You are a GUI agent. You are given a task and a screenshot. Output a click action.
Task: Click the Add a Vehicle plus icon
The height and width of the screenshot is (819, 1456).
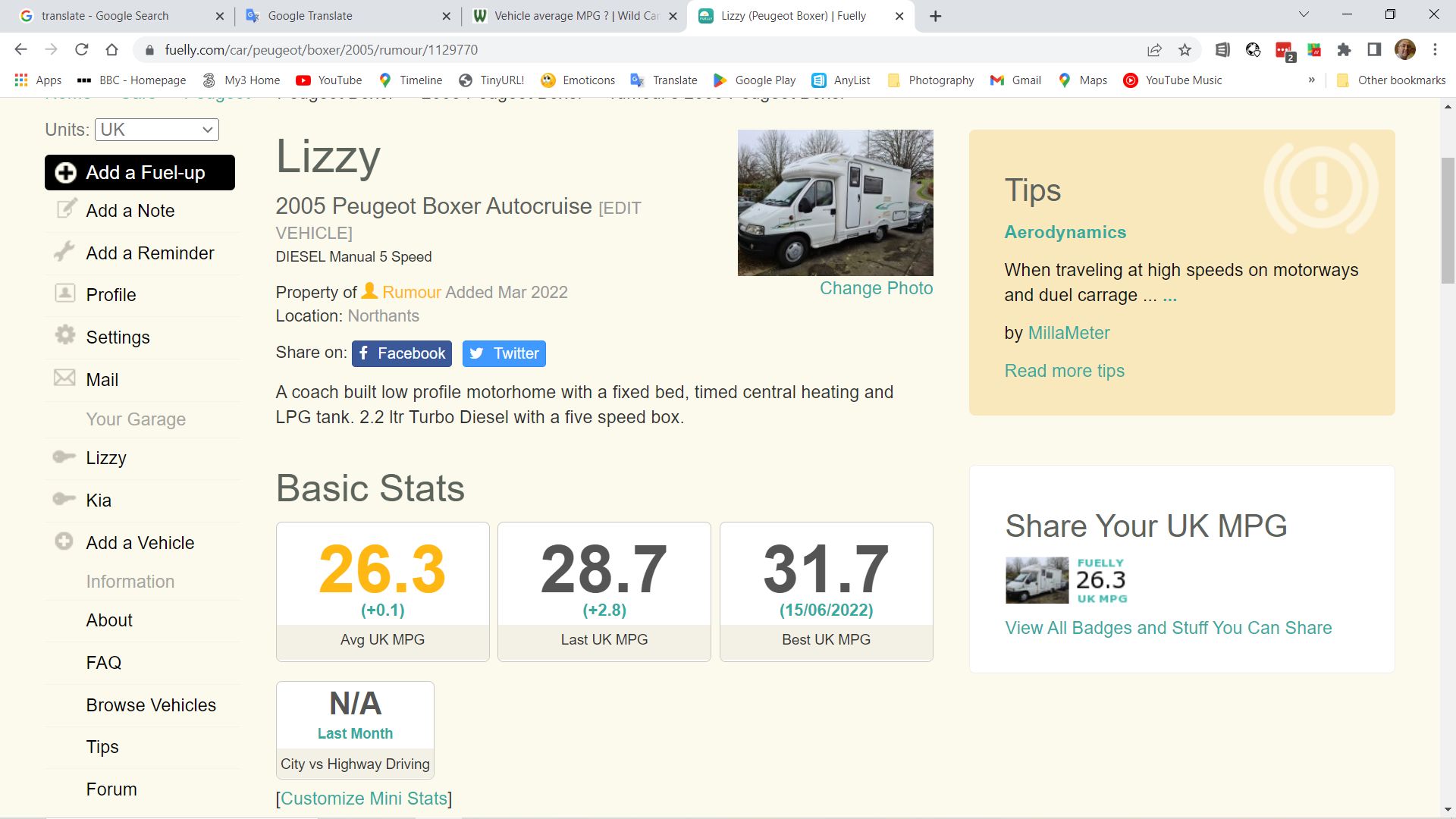[64, 541]
